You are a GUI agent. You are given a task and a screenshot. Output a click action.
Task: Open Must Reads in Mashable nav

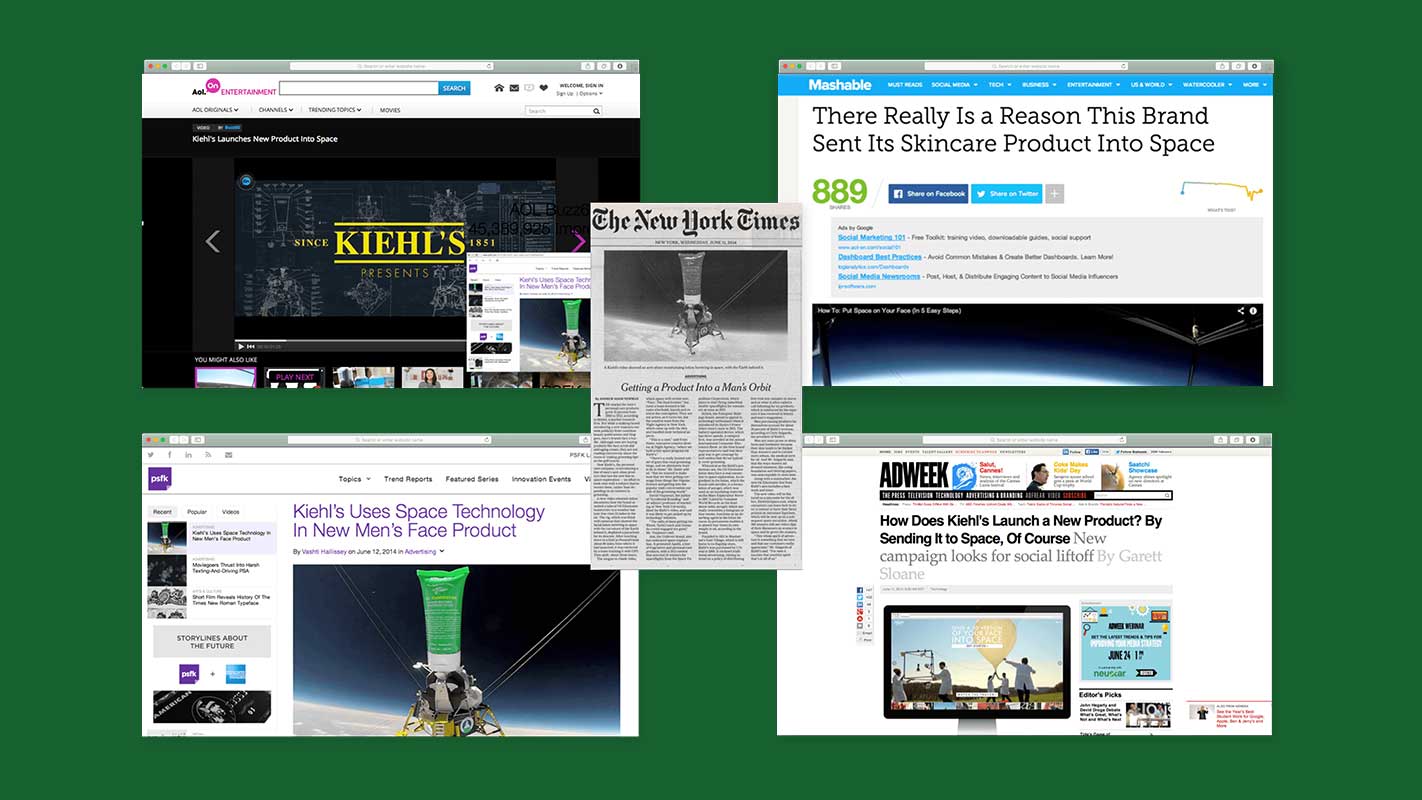click(x=905, y=85)
